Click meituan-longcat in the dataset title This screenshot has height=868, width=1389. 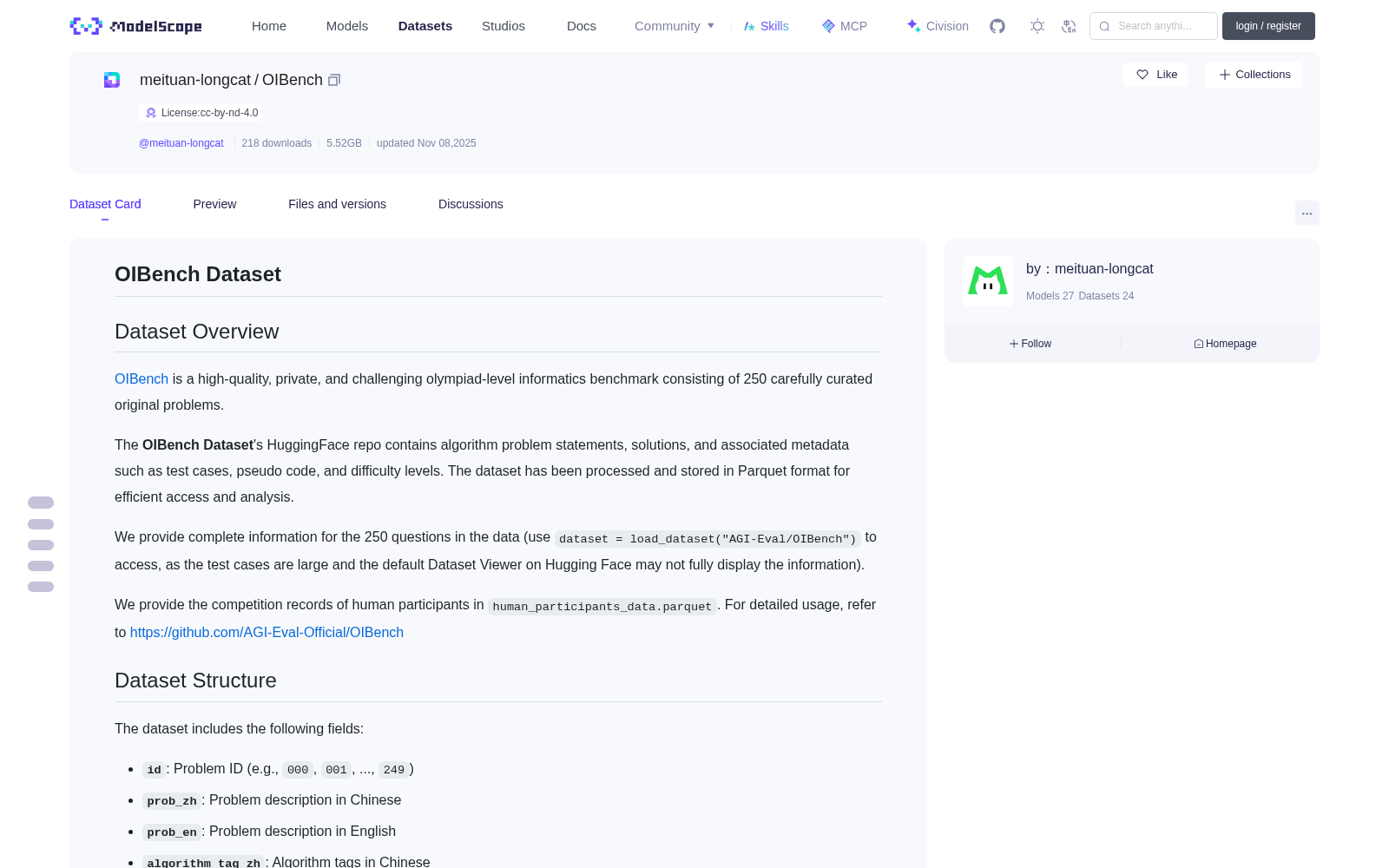click(x=195, y=80)
